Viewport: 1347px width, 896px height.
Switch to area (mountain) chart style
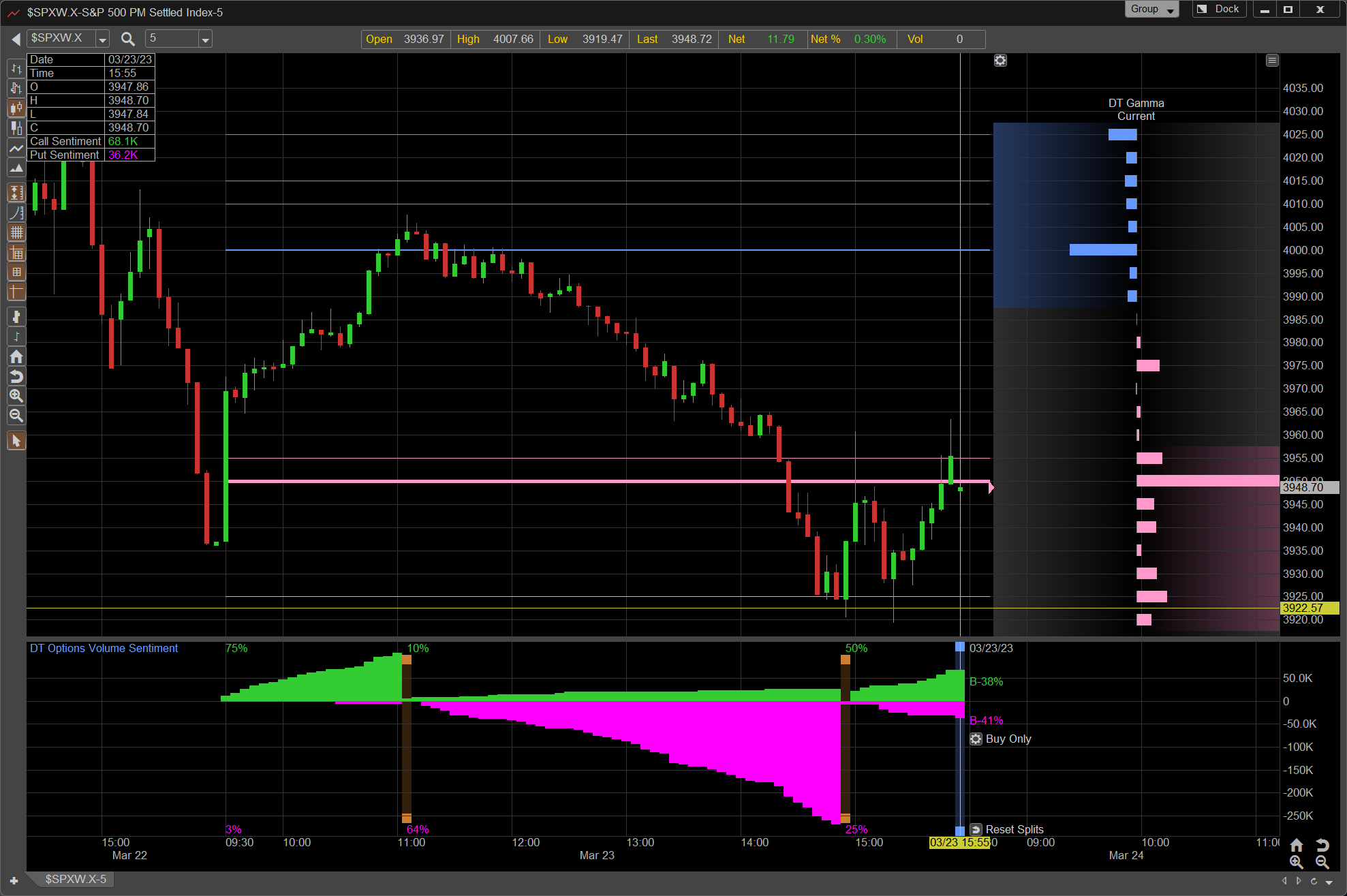(16, 168)
